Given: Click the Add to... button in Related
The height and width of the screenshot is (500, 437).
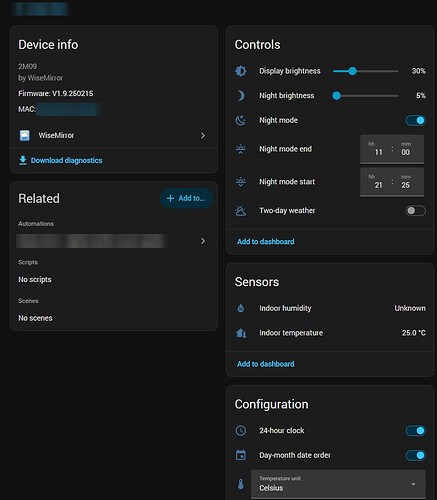Looking at the screenshot, I should click(186, 198).
